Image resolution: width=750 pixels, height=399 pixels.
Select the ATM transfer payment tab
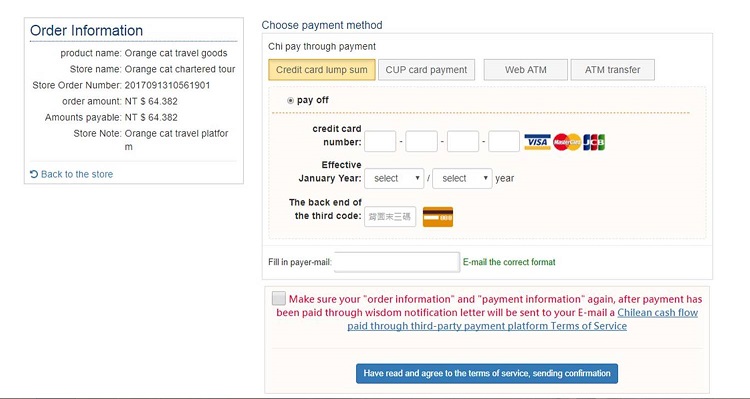[x=613, y=70]
